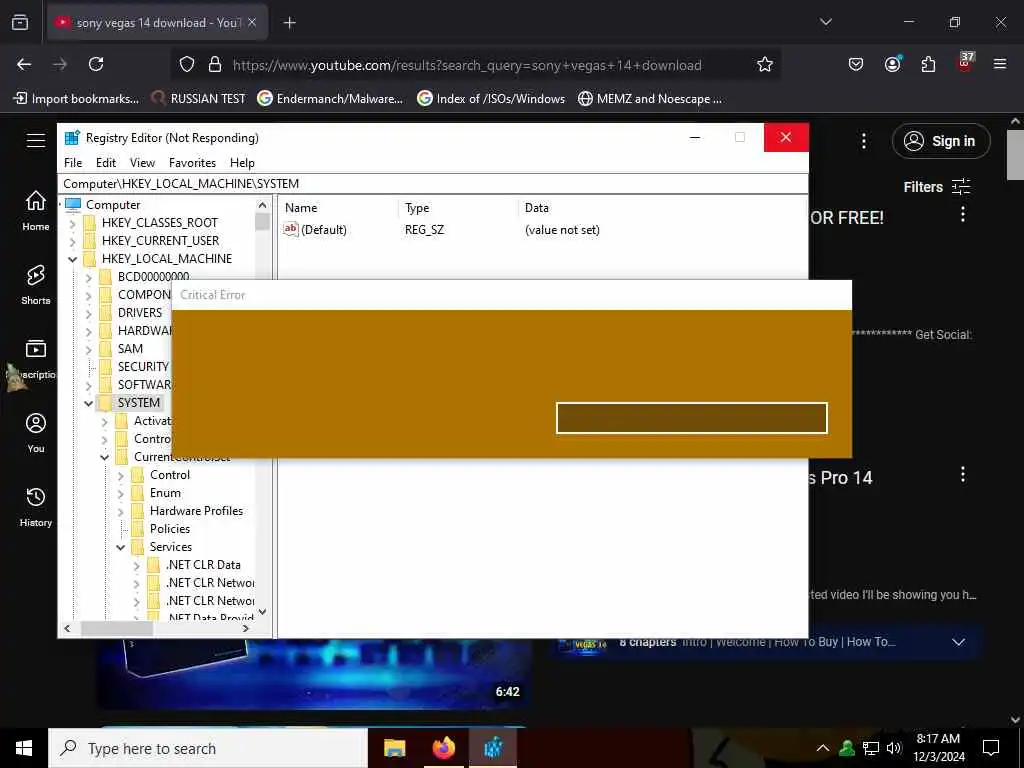1024x768 pixels.
Task: Close the sony vegas 14 download tab
Action: coord(252,22)
